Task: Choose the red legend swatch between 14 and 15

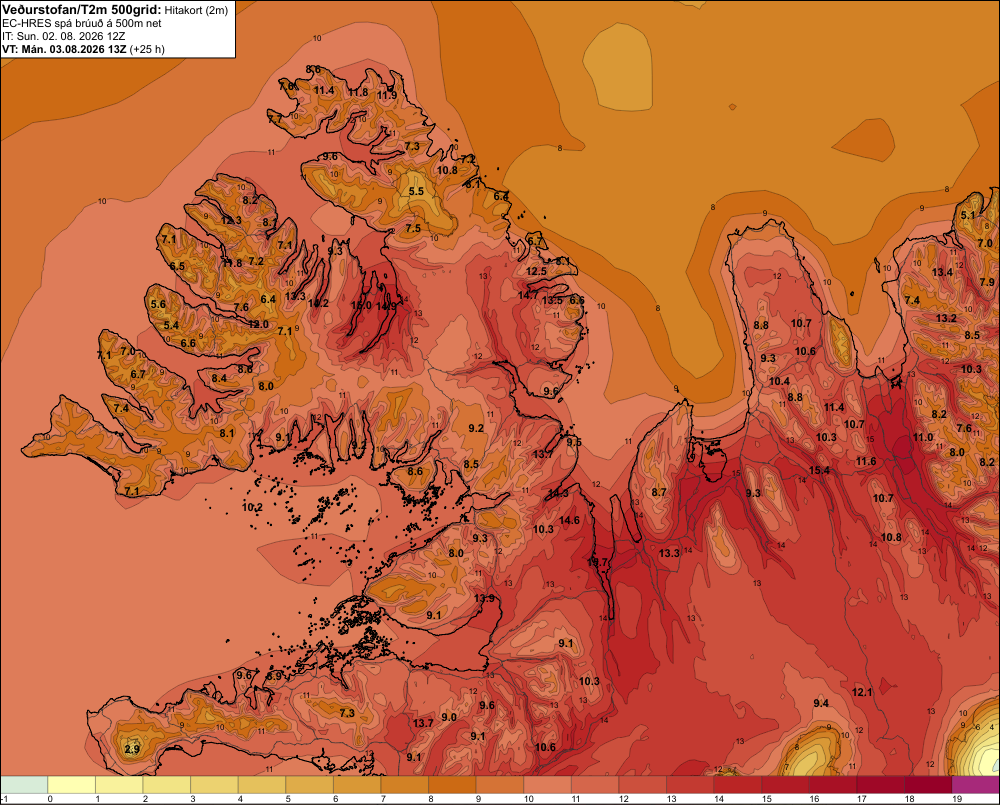Action: pyautogui.click(x=738, y=784)
